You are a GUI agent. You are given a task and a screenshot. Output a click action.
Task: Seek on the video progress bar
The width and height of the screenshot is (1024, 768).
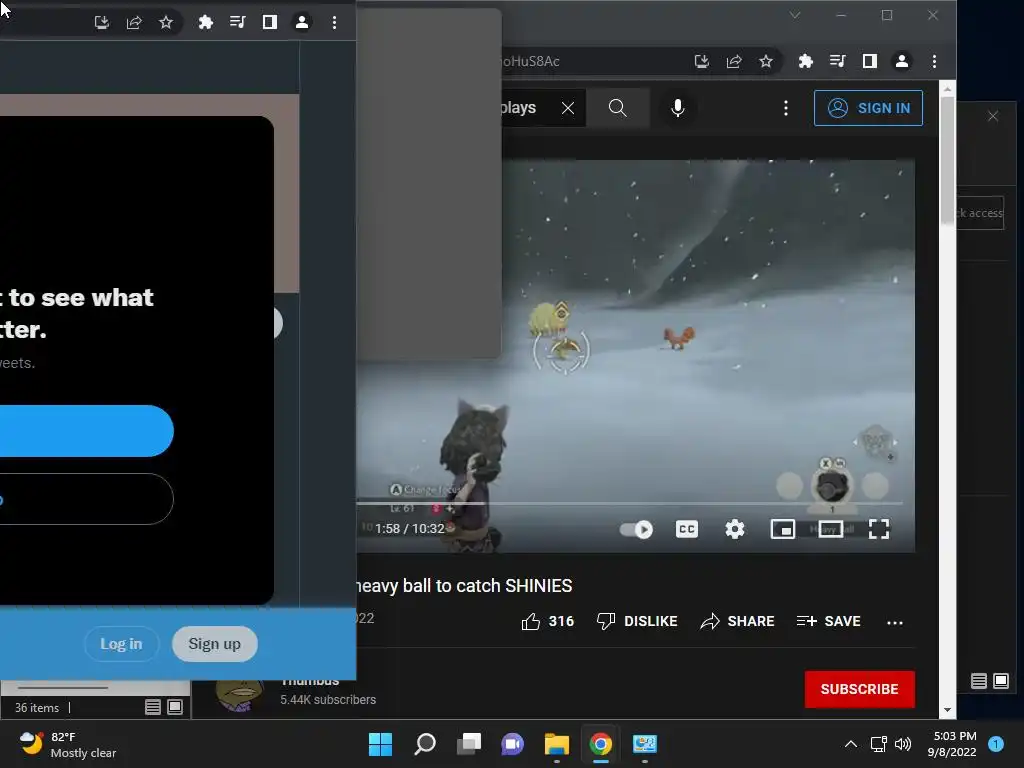pos(630,504)
